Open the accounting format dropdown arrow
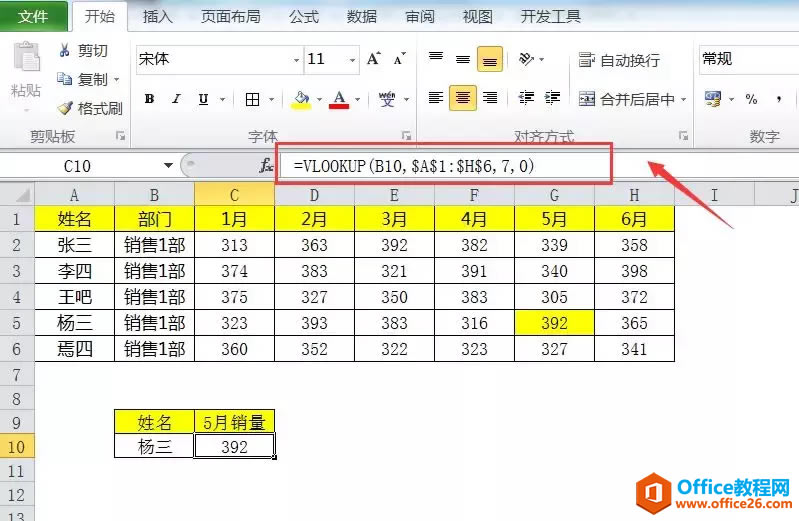This screenshot has height=521, width=799. coord(731,99)
